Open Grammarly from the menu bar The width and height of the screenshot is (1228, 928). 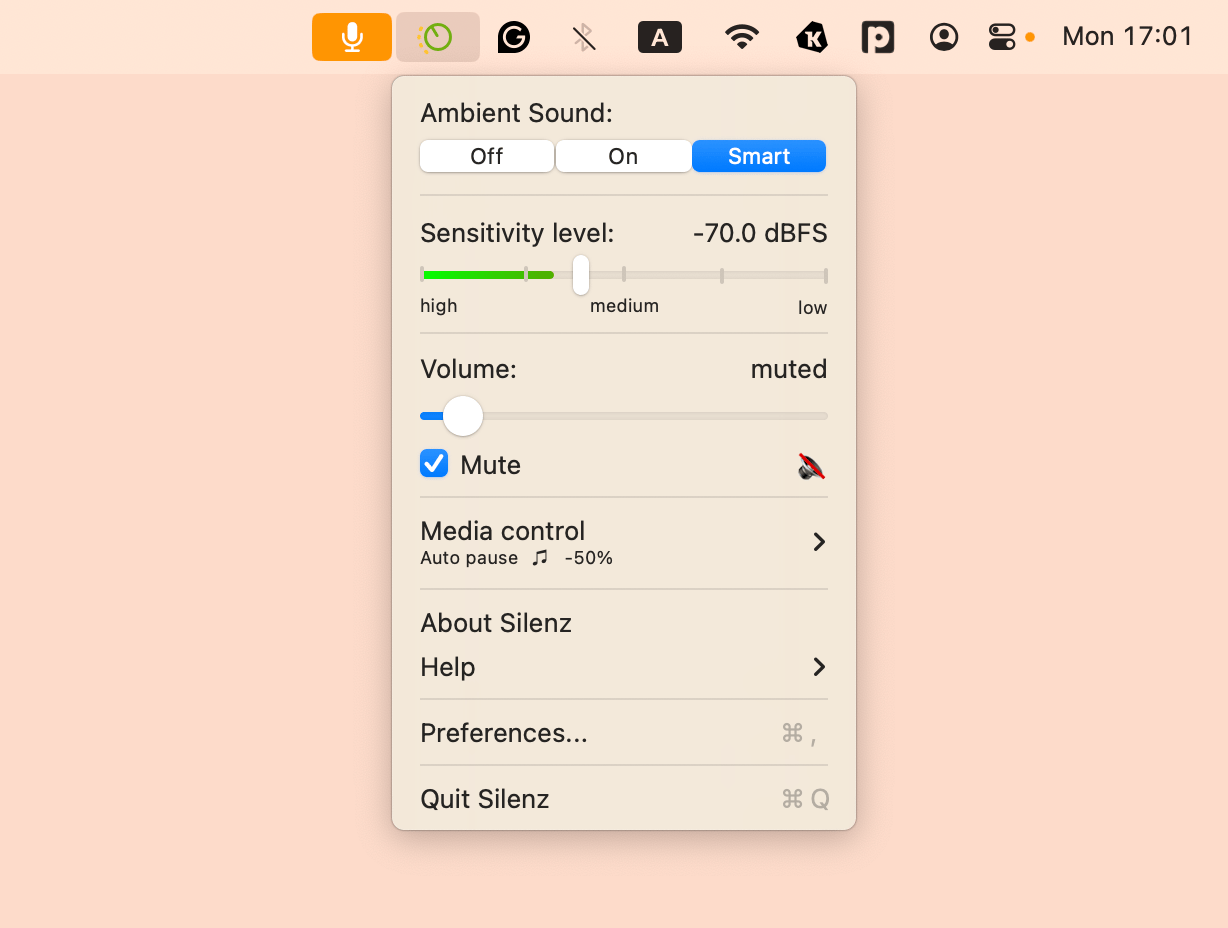[x=514, y=38]
